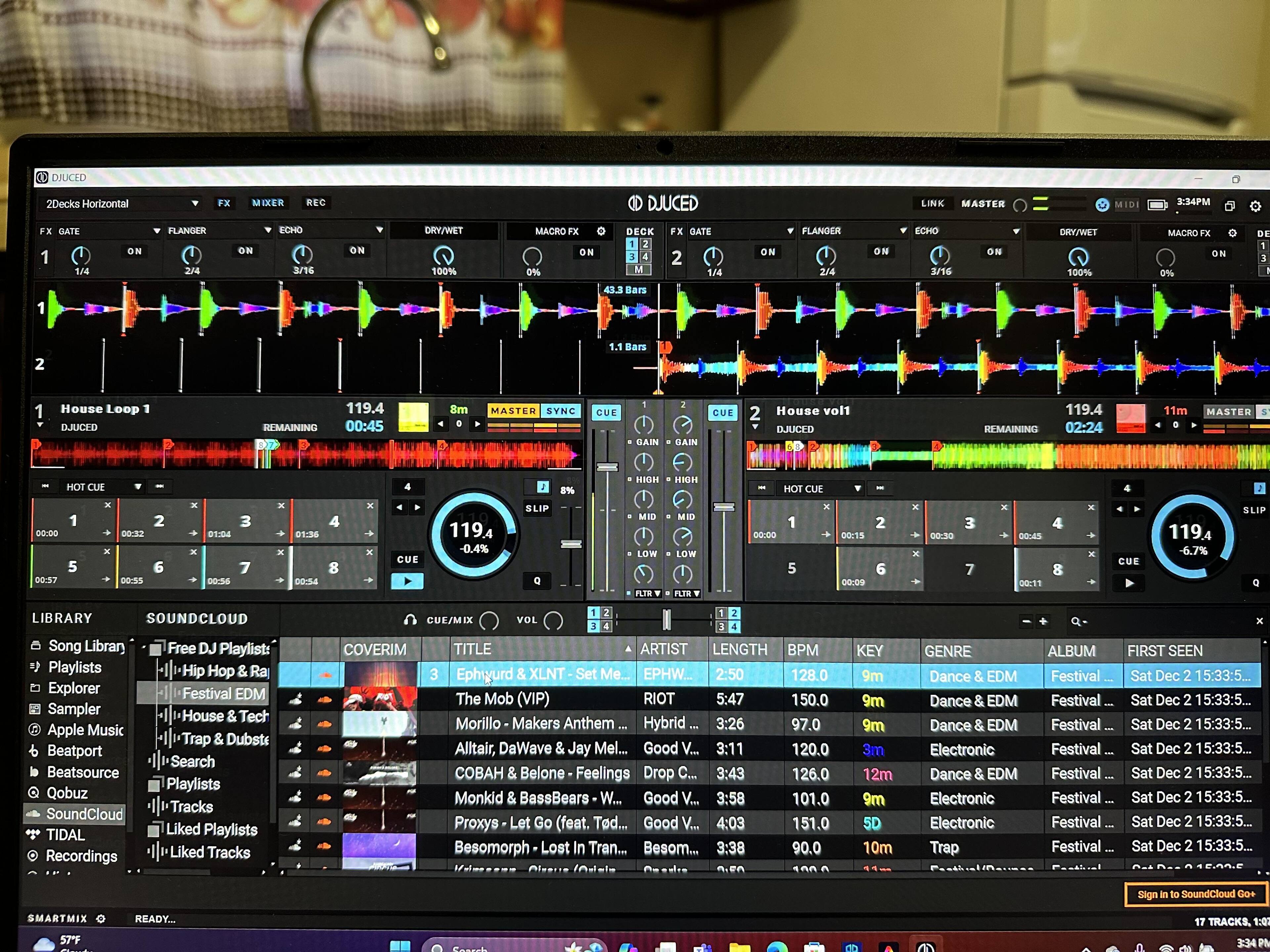Open deck 1 HOT CUE mode dropdown
The height and width of the screenshot is (952, 1270).
138,487
